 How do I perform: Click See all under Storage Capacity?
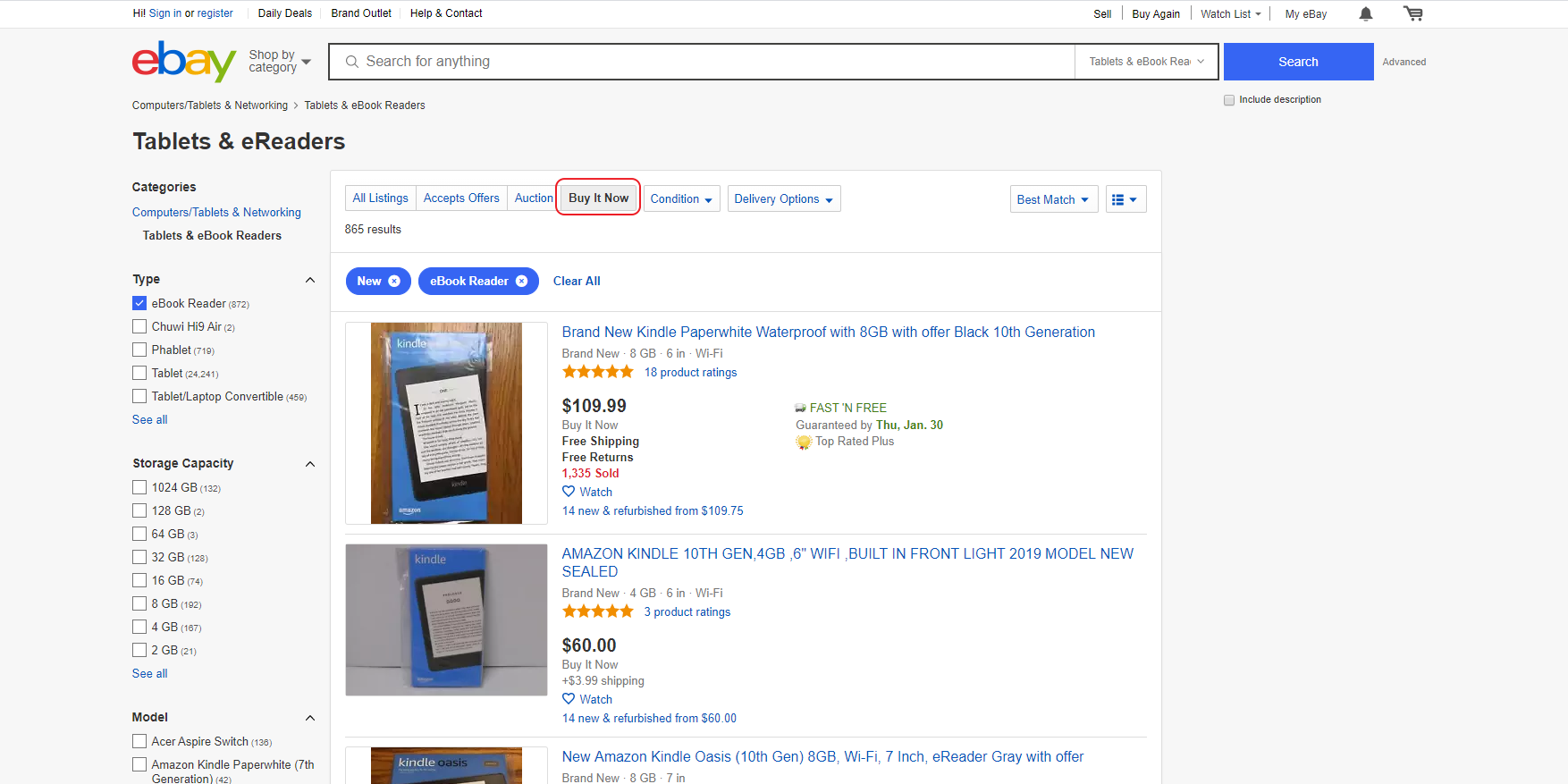point(150,673)
